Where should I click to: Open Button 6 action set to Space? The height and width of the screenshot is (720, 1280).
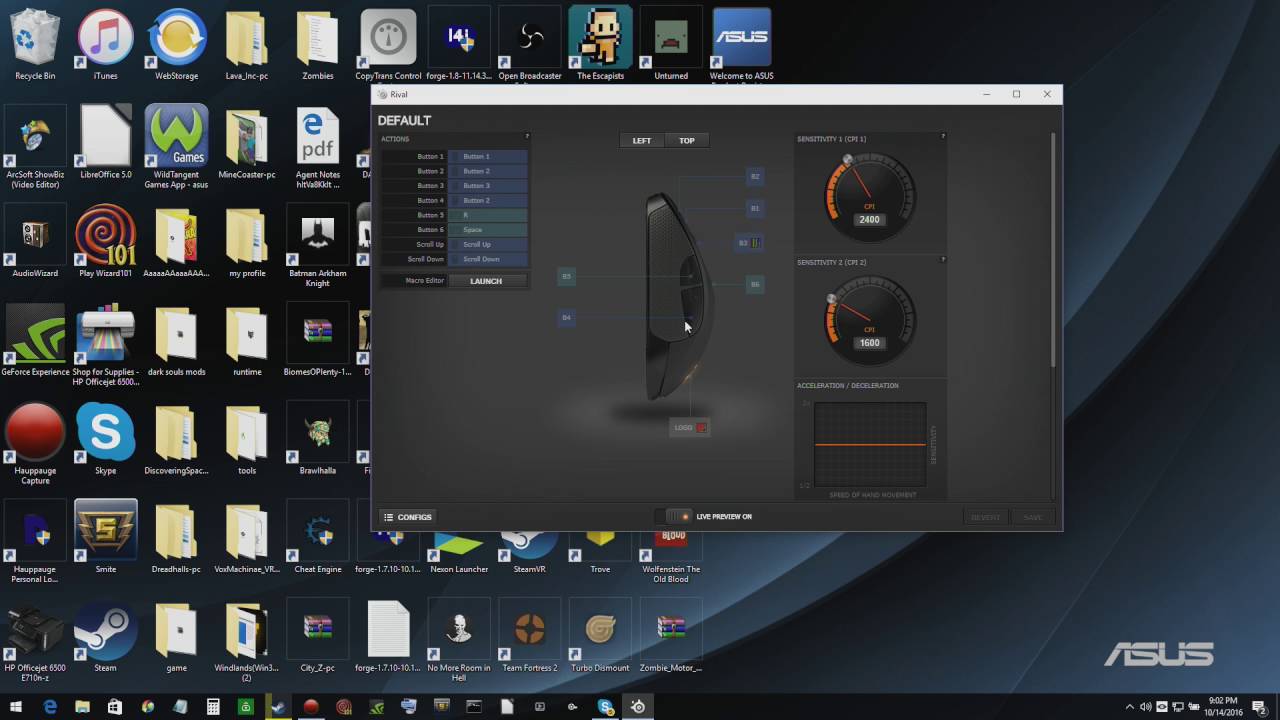coord(488,230)
